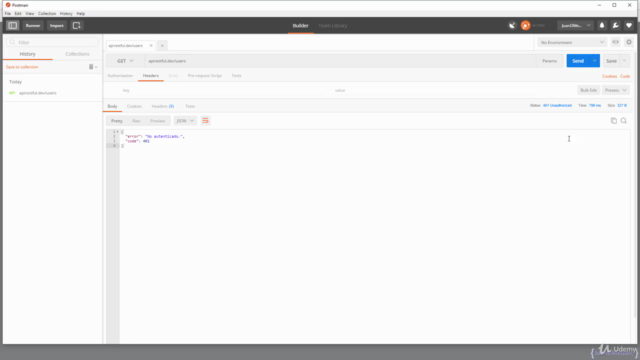Click the Bulk Edit button
640x360 pixels.
pyautogui.click(x=589, y=90)
